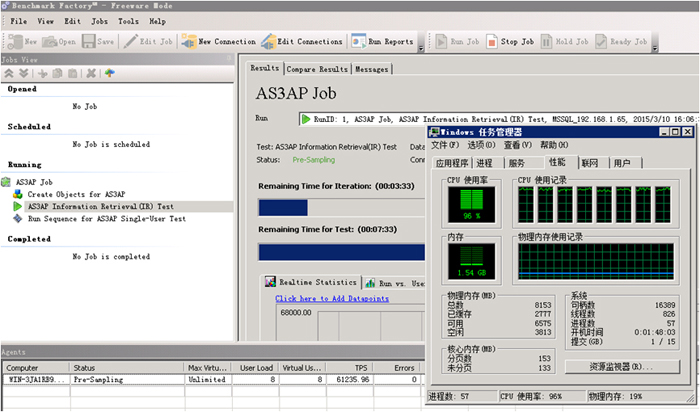Click the 资源监视器(R)... button
This screenshot has width=700, height=412.
622,367
